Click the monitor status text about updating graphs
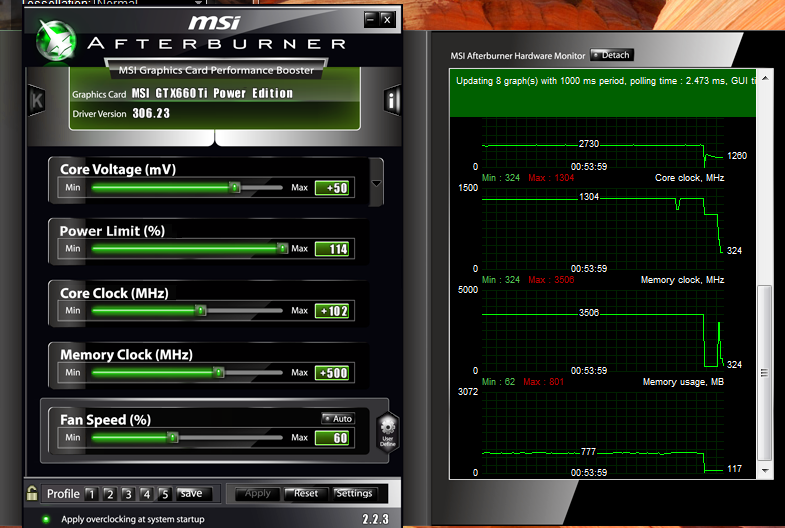 coord(606,81)
